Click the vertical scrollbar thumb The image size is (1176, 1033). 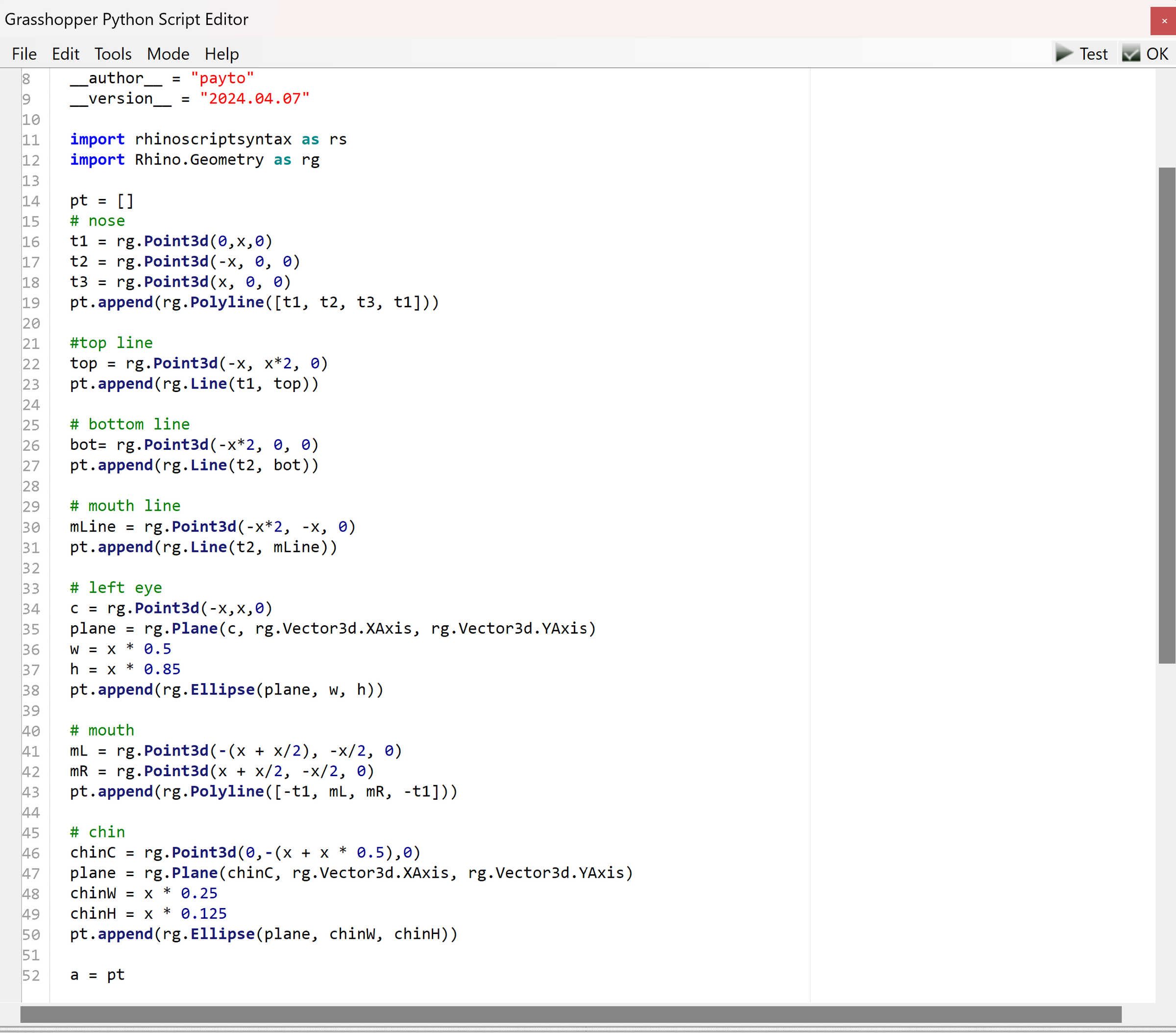click(x=1167, y=416)
